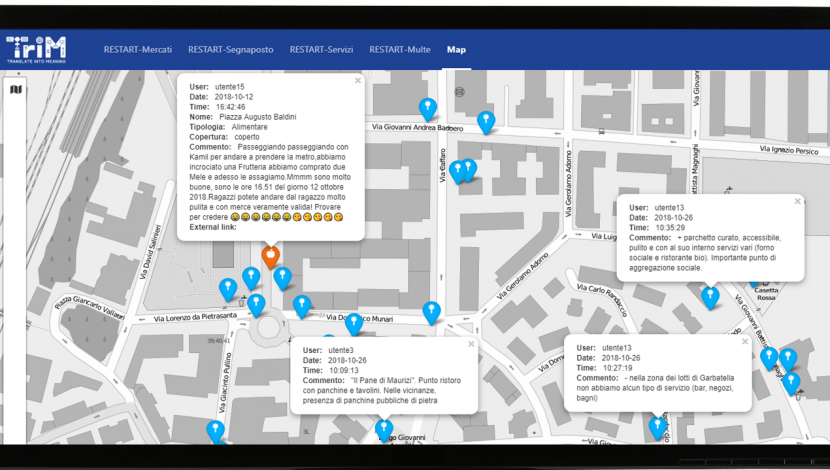Select blue marker right of the Badoero street label

pyautogui.click(x=485, y=122)
